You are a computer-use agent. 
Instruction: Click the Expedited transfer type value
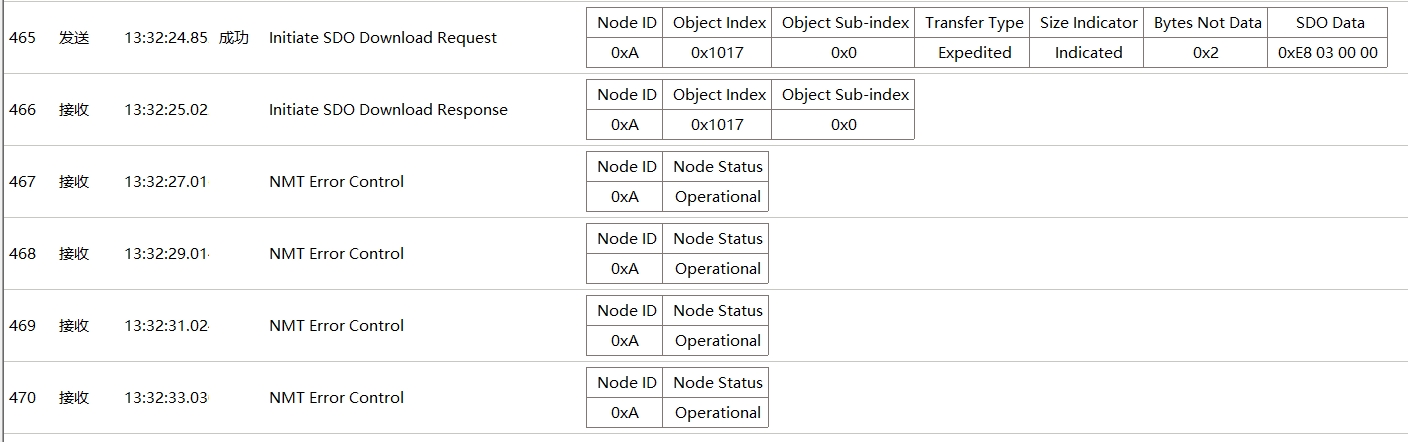coord(974,53)
